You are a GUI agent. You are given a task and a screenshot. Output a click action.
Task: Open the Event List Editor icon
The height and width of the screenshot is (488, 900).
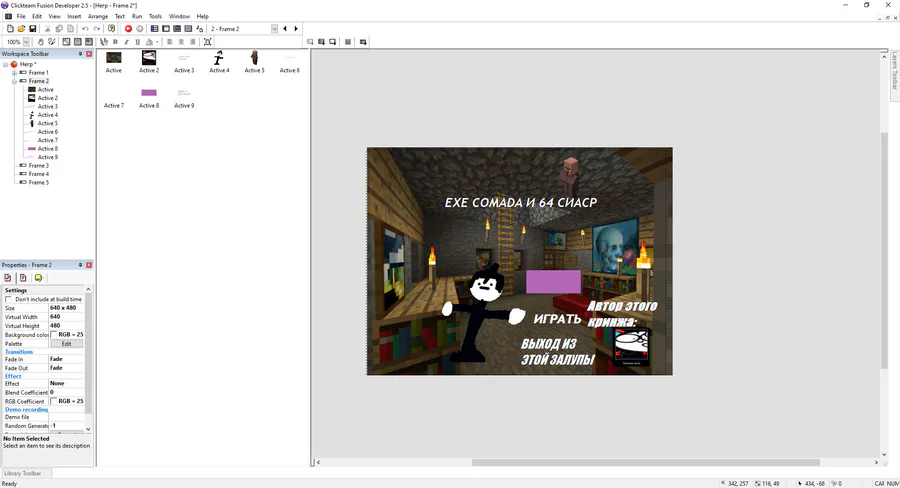tap(188, 29)
